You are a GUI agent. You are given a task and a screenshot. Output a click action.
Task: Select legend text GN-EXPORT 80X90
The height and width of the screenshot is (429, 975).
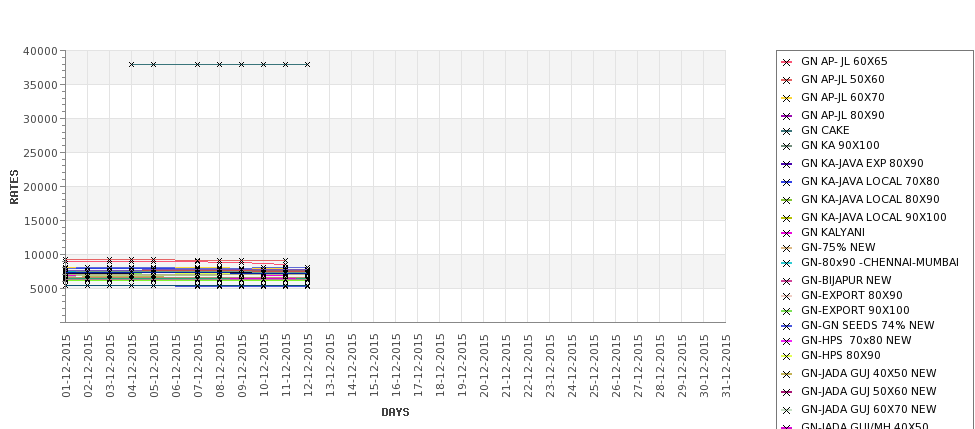852,295
